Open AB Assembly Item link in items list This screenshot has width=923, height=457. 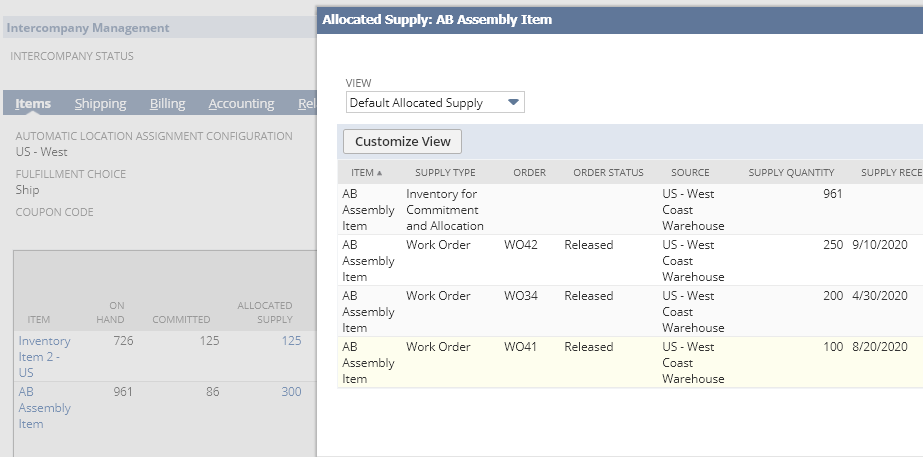click(x=45, y=407)
